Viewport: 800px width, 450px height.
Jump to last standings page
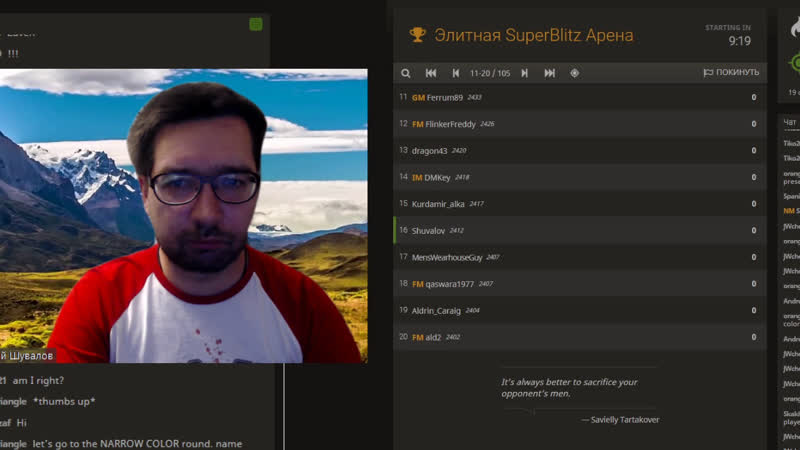tap(549, 73)
